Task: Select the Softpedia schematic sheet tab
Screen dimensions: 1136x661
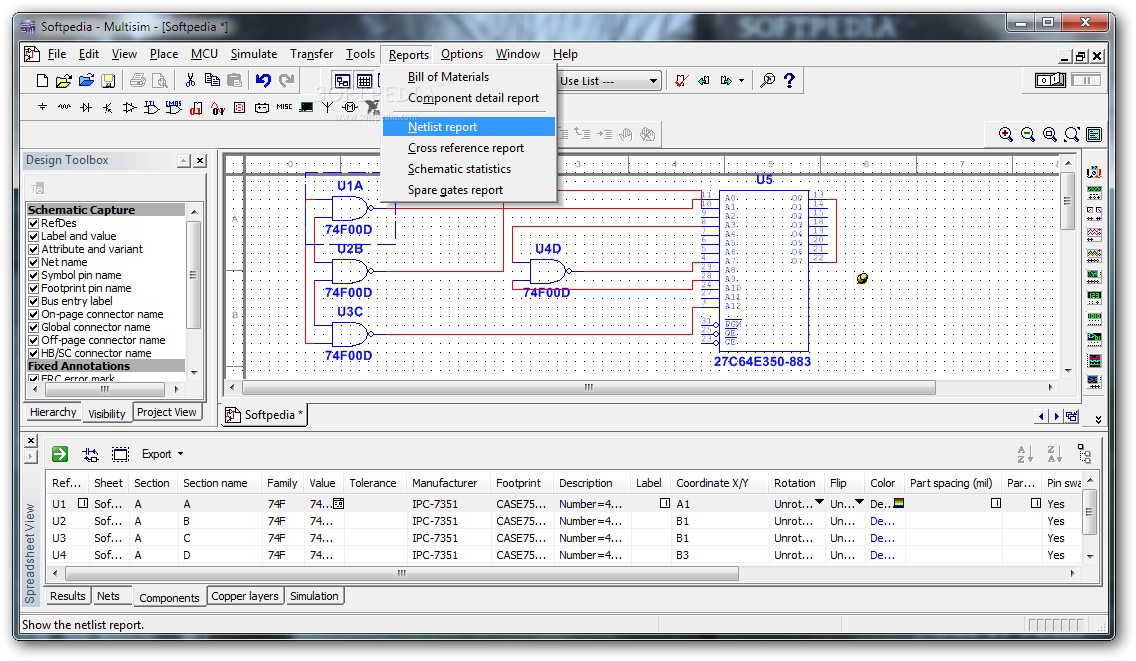Action: pos(265,415)
